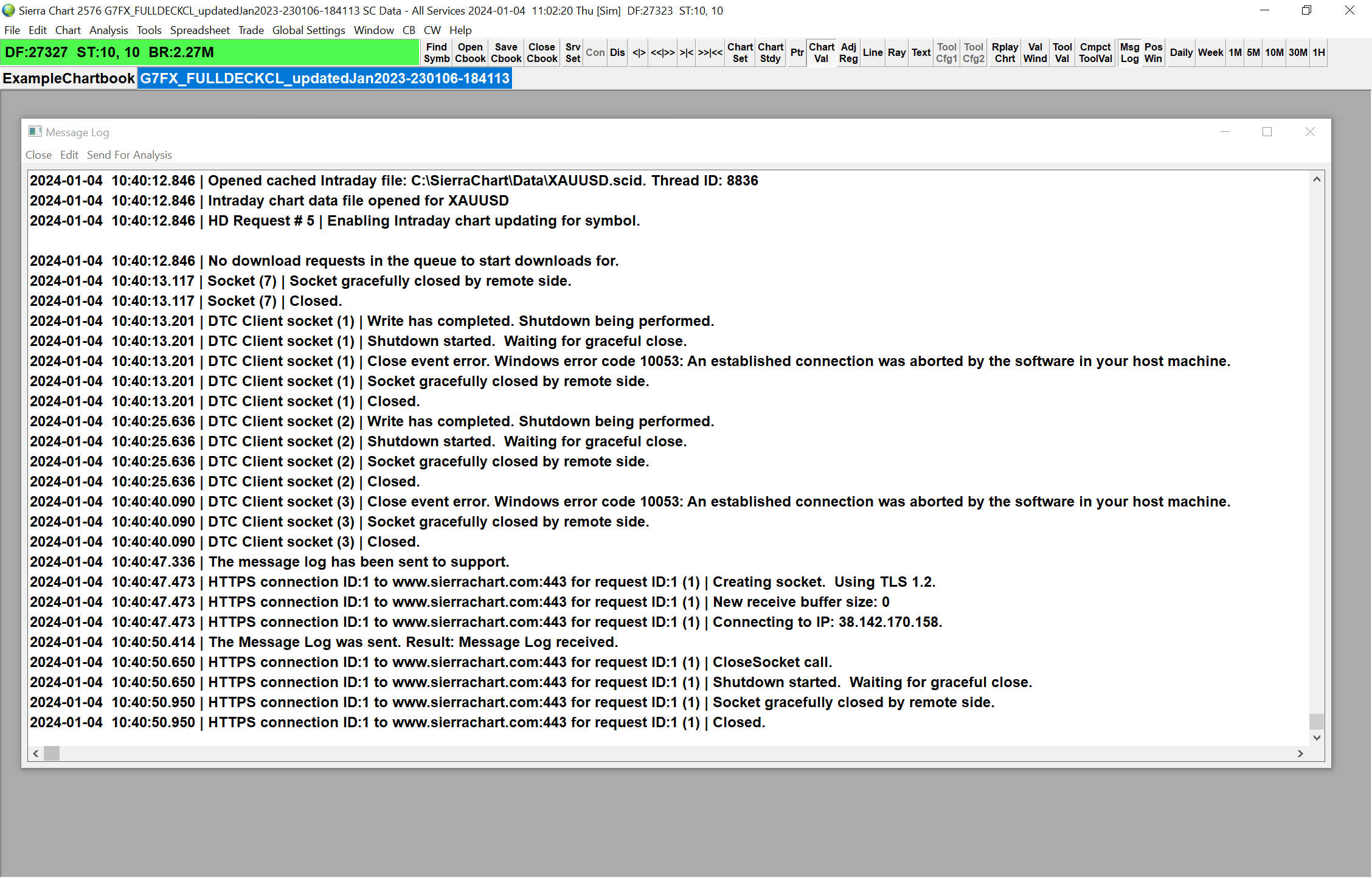
Task: Open the Msg Log toolbar button
Action: click(x=1129, y=53)
